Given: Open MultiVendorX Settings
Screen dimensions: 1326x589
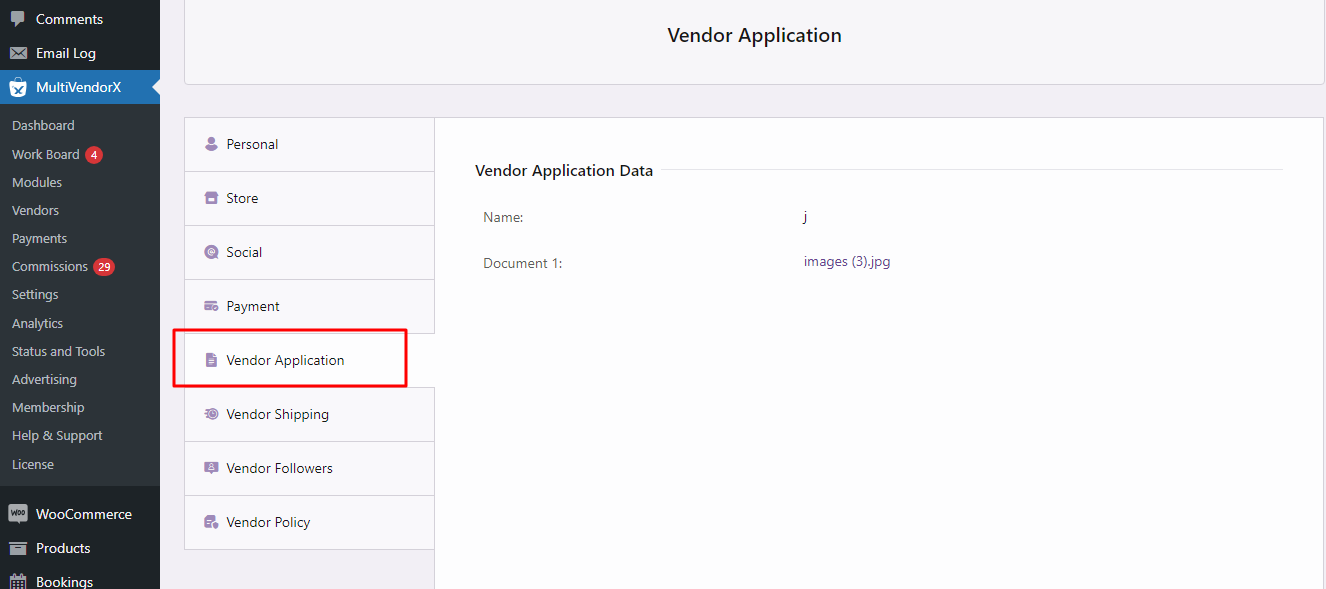Looking at the screenshot, I should coord(35,294).
